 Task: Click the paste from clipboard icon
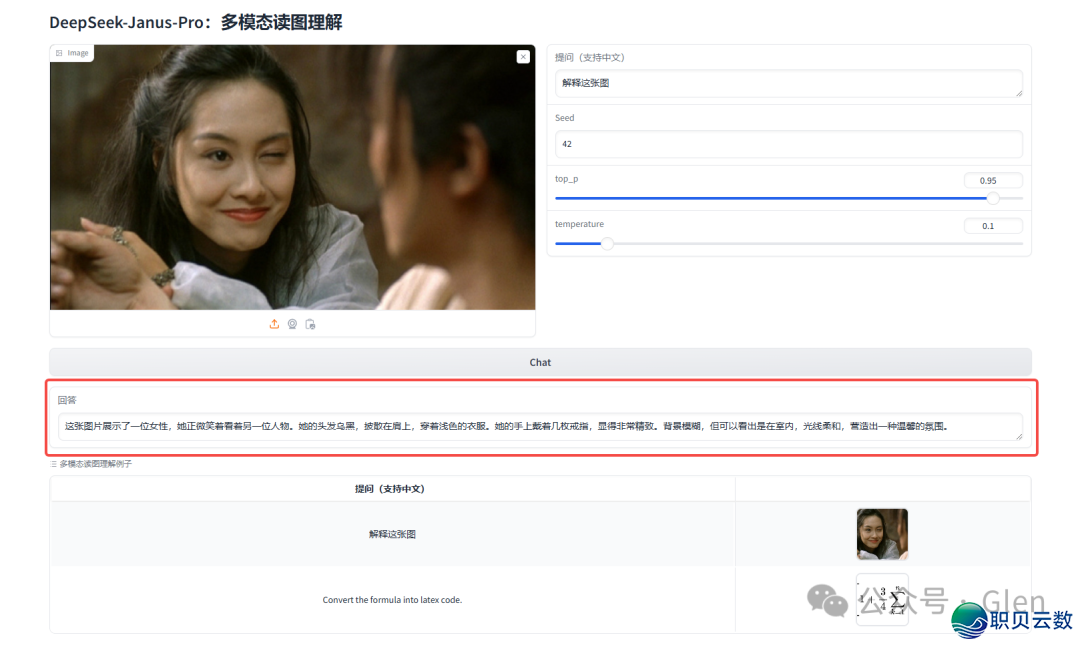(310, 324)
